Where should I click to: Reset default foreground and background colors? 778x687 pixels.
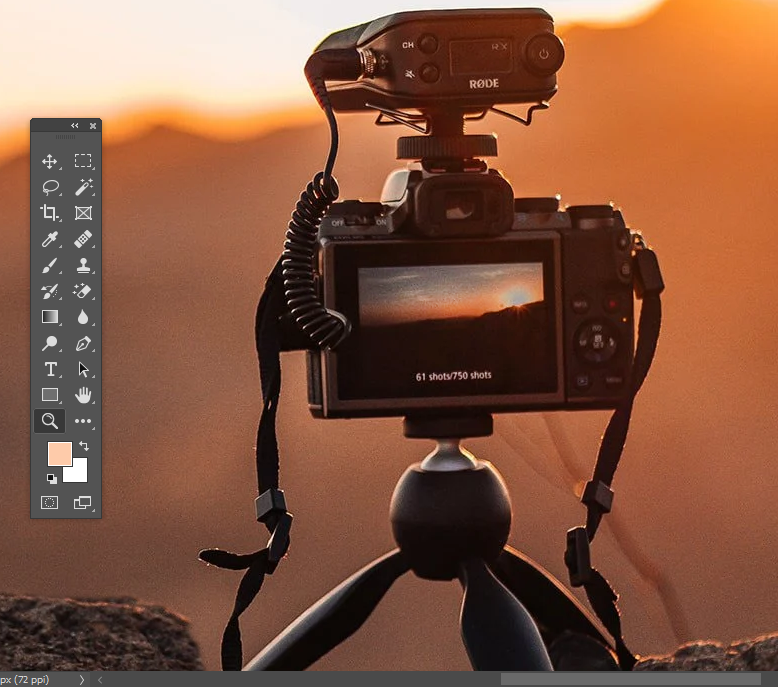tap(52, 478)
